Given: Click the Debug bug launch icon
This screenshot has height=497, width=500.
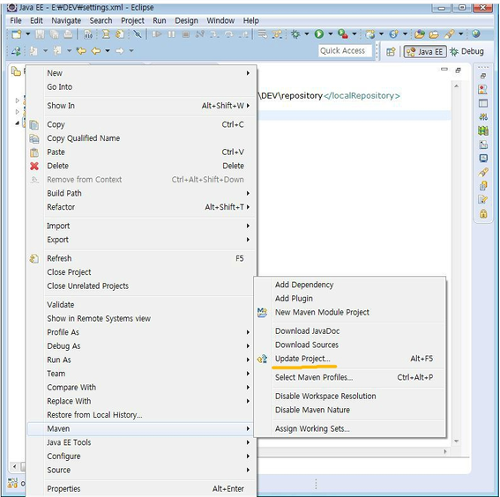Looking at the screenshot, I should (x=295, y=34).
